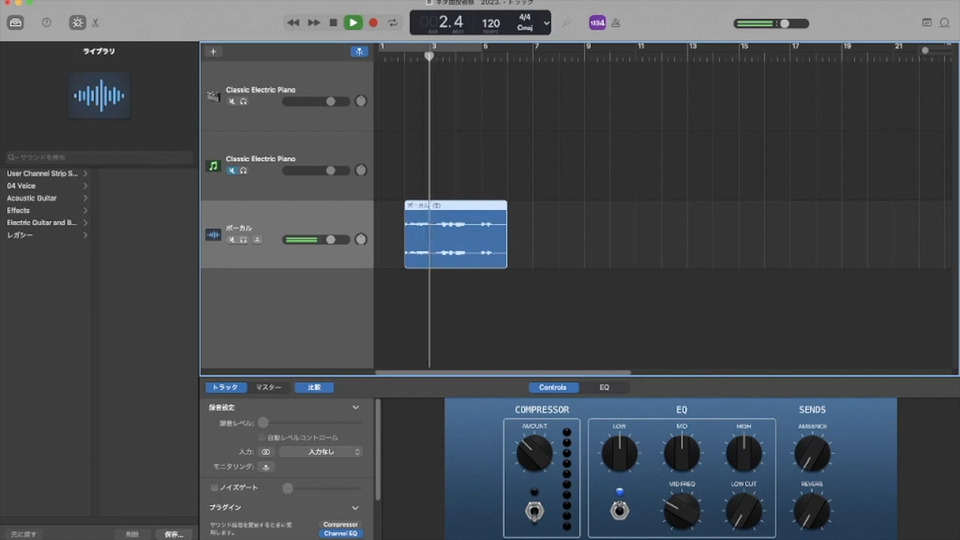Open the 入力なし input dropdown
The height and width of the screenshot is (540, 960).
(320, 452)
